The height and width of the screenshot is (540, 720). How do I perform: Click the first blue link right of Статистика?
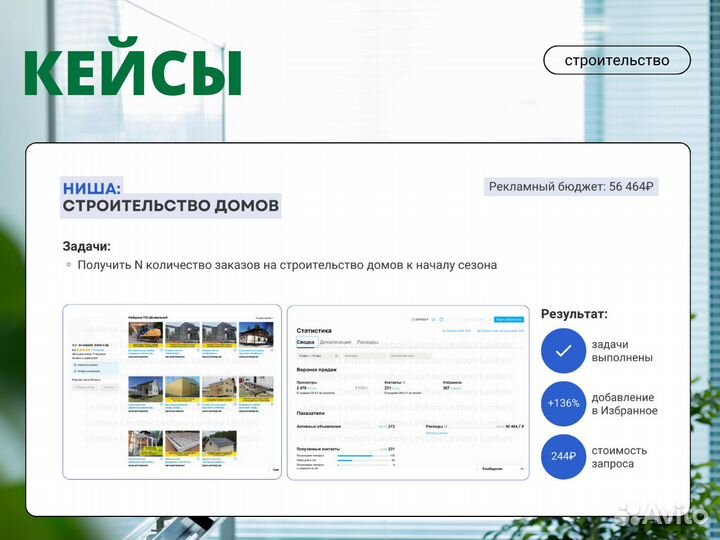tap(456, 331)
